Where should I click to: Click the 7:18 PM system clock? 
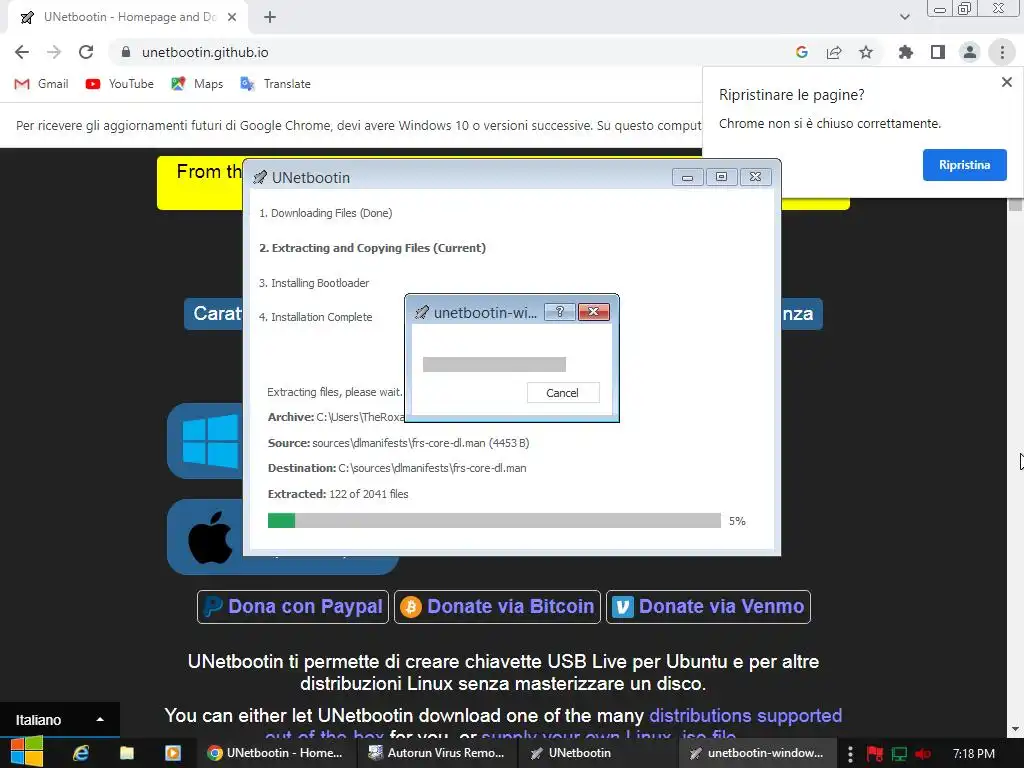(x=974, y=754)
